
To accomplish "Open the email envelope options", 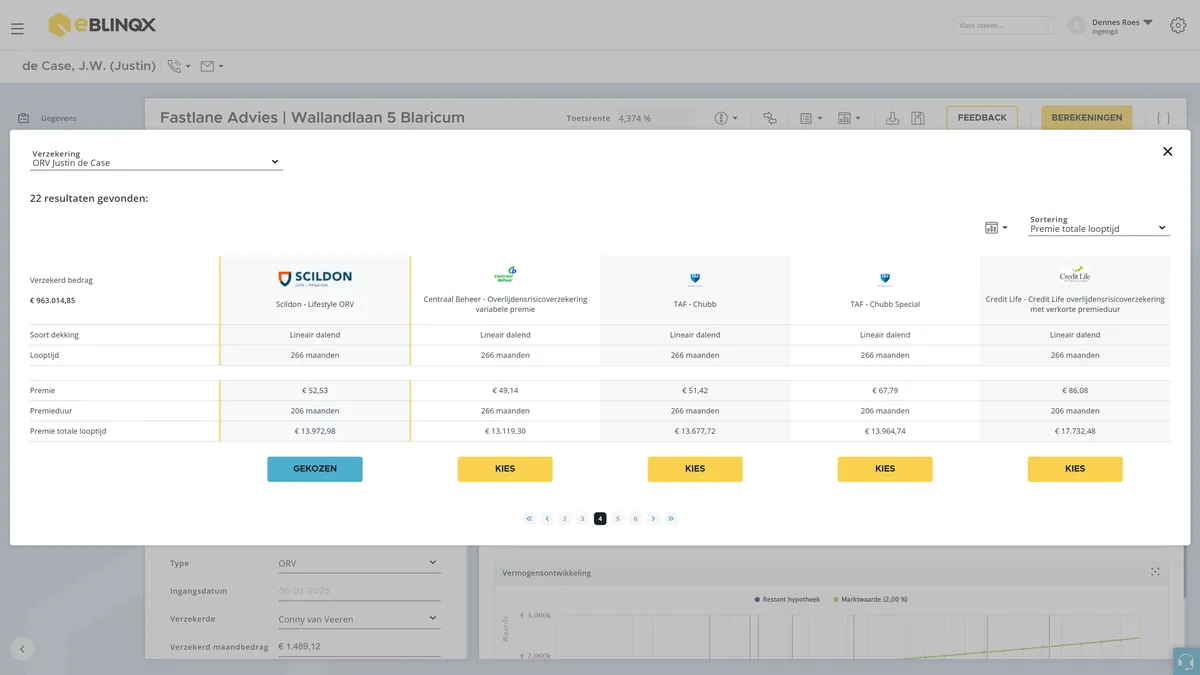I will tap(211, 66).
